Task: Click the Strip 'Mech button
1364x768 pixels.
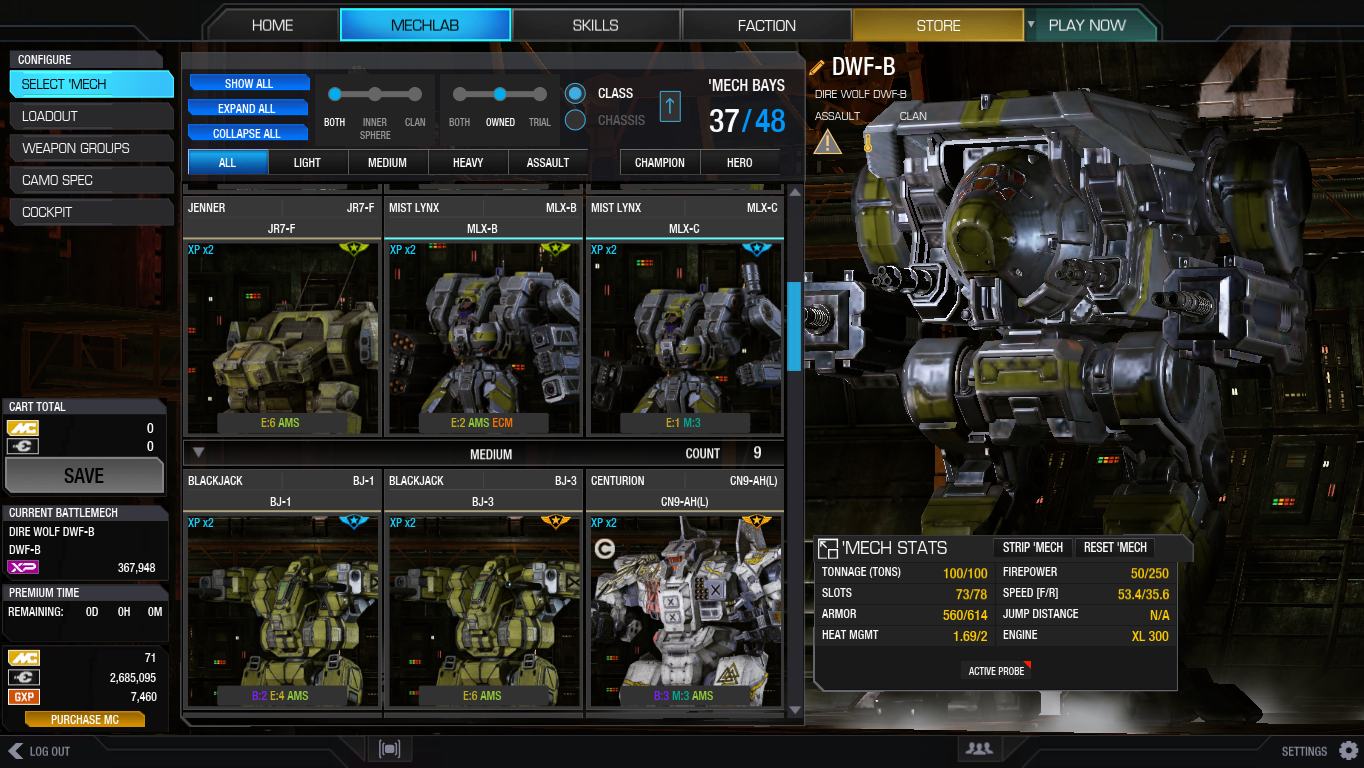Action: 1033,547
